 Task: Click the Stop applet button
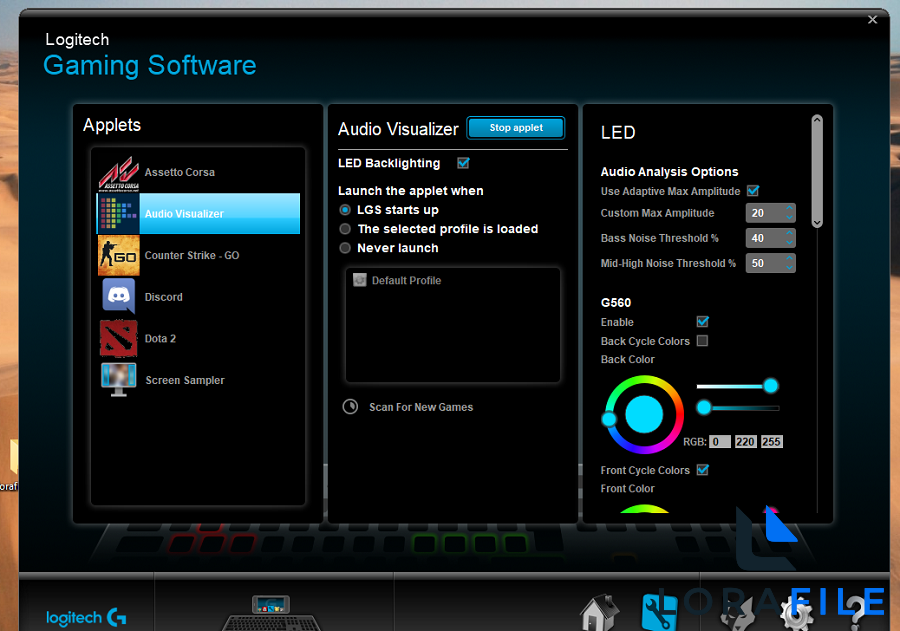515,127
